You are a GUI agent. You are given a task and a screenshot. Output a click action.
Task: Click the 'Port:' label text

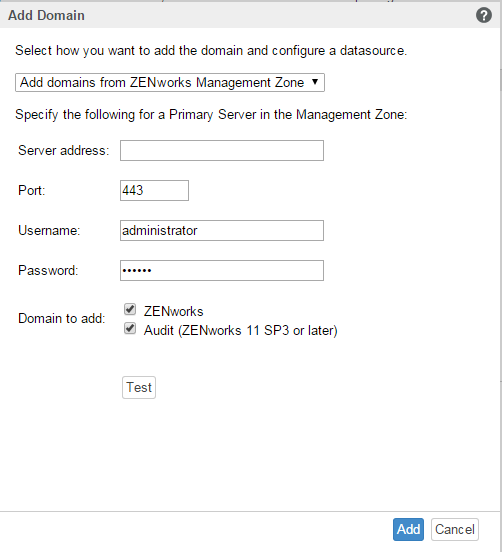(32, 190)
